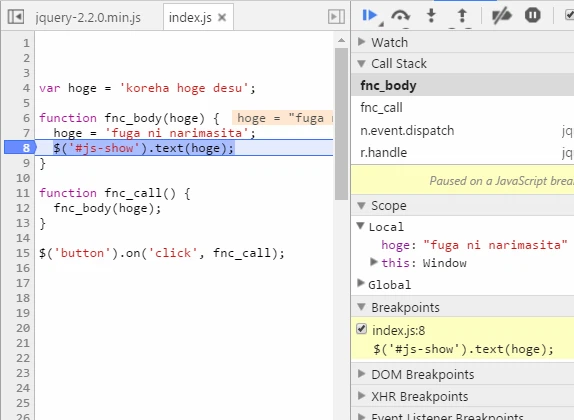
Task: Click the fnc_body(hoge); call on line 12
Action: (107, 208)
